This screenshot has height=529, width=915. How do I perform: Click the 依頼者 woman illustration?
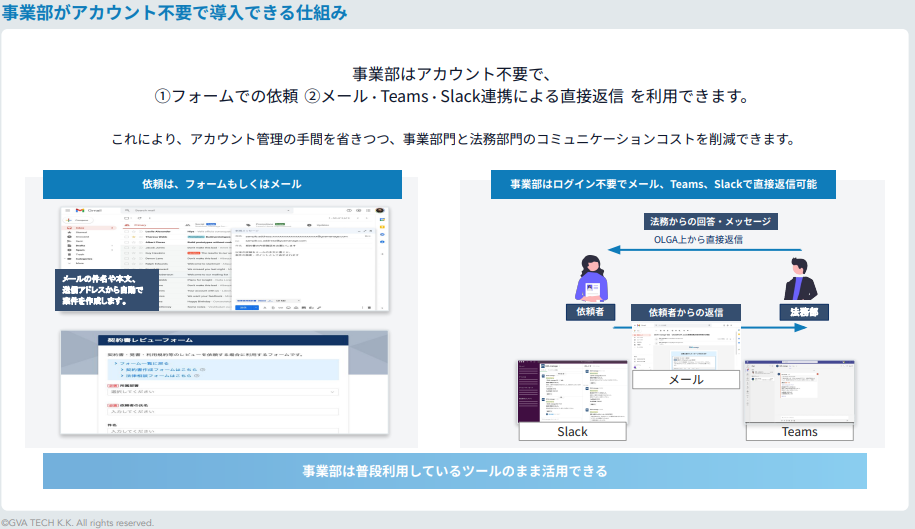pos(592,279)
